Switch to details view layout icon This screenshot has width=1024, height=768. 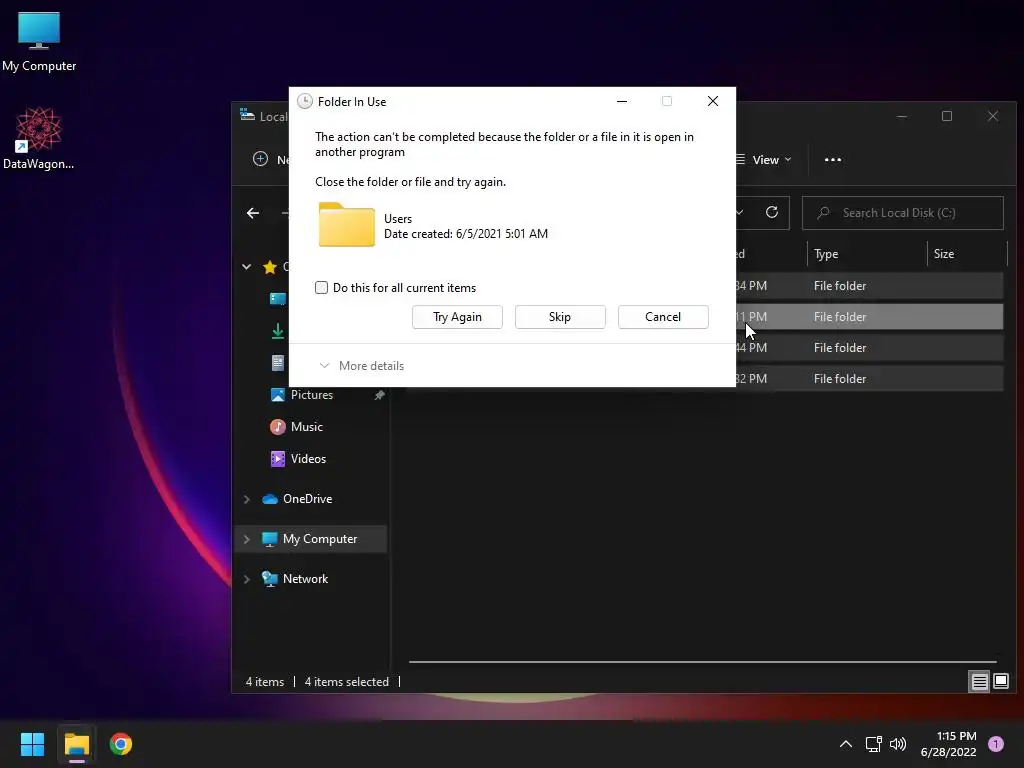coord(980,682)
